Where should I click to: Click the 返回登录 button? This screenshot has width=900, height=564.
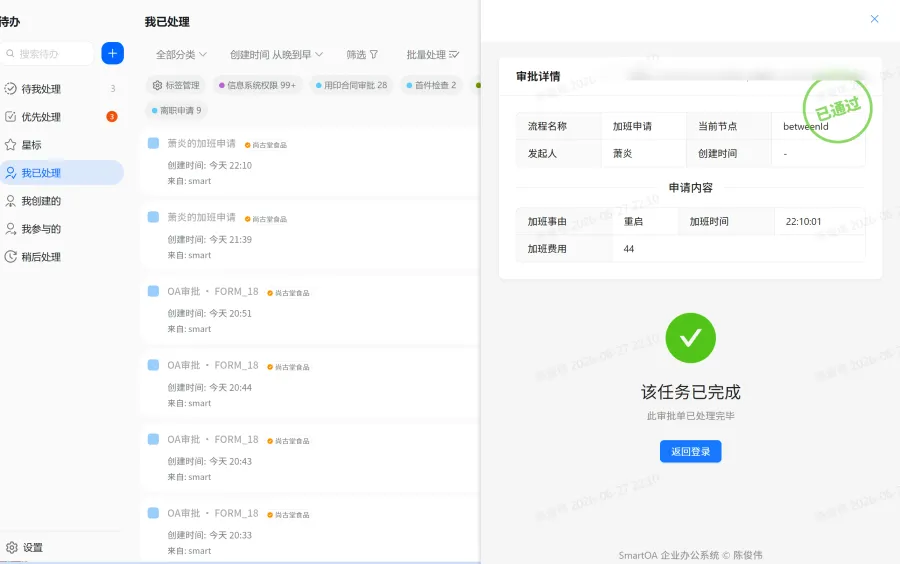(690, 452)
